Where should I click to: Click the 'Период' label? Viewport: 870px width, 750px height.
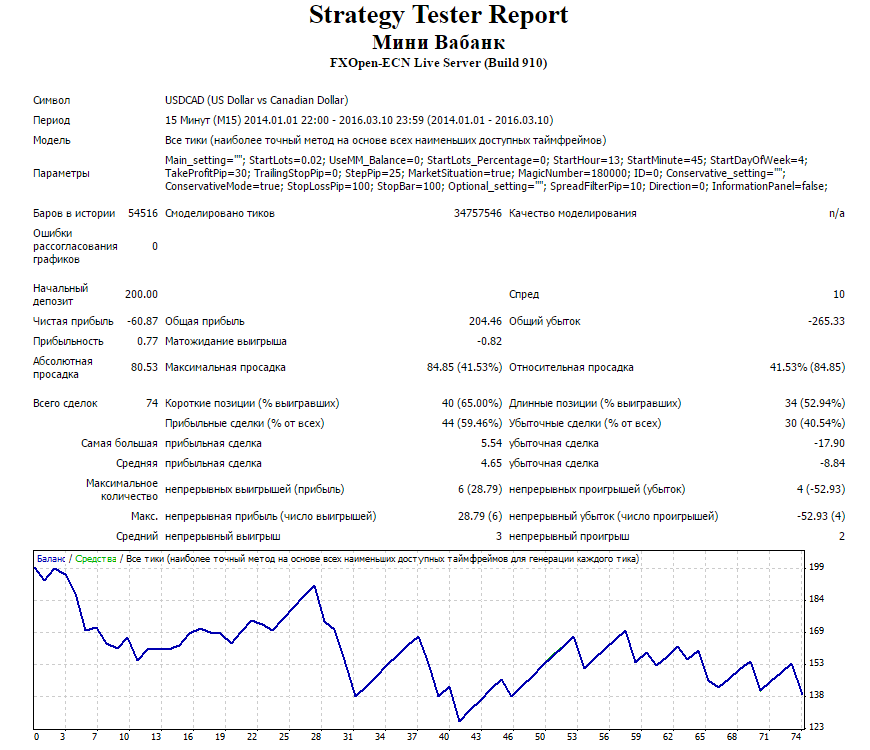click(x=52, y=120)
